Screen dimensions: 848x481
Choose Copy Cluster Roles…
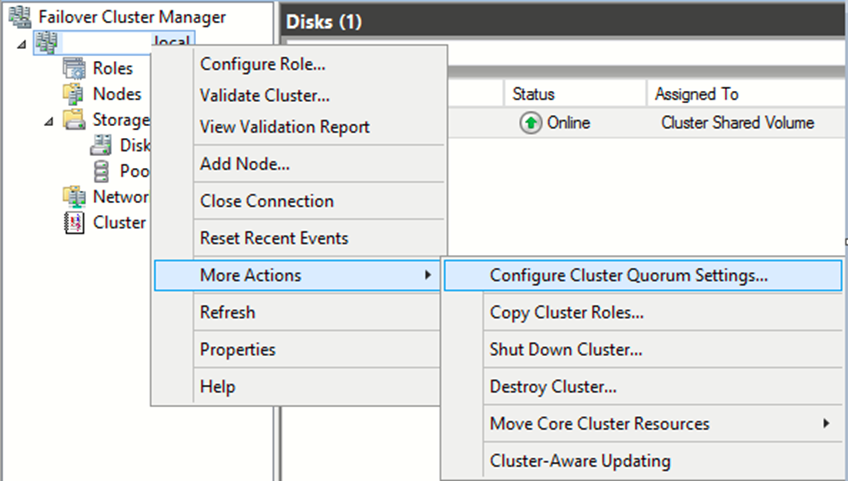(x=566, y=312)
